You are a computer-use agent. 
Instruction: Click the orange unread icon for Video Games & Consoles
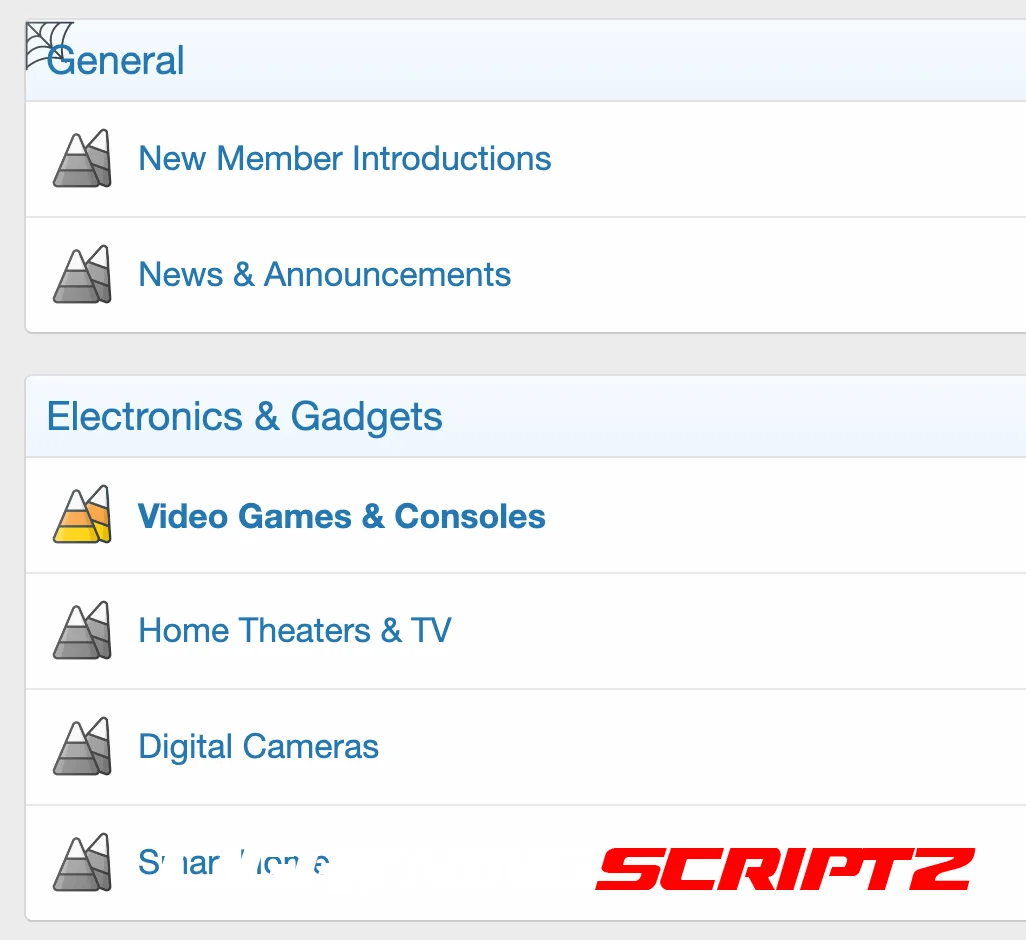[82, 516]
